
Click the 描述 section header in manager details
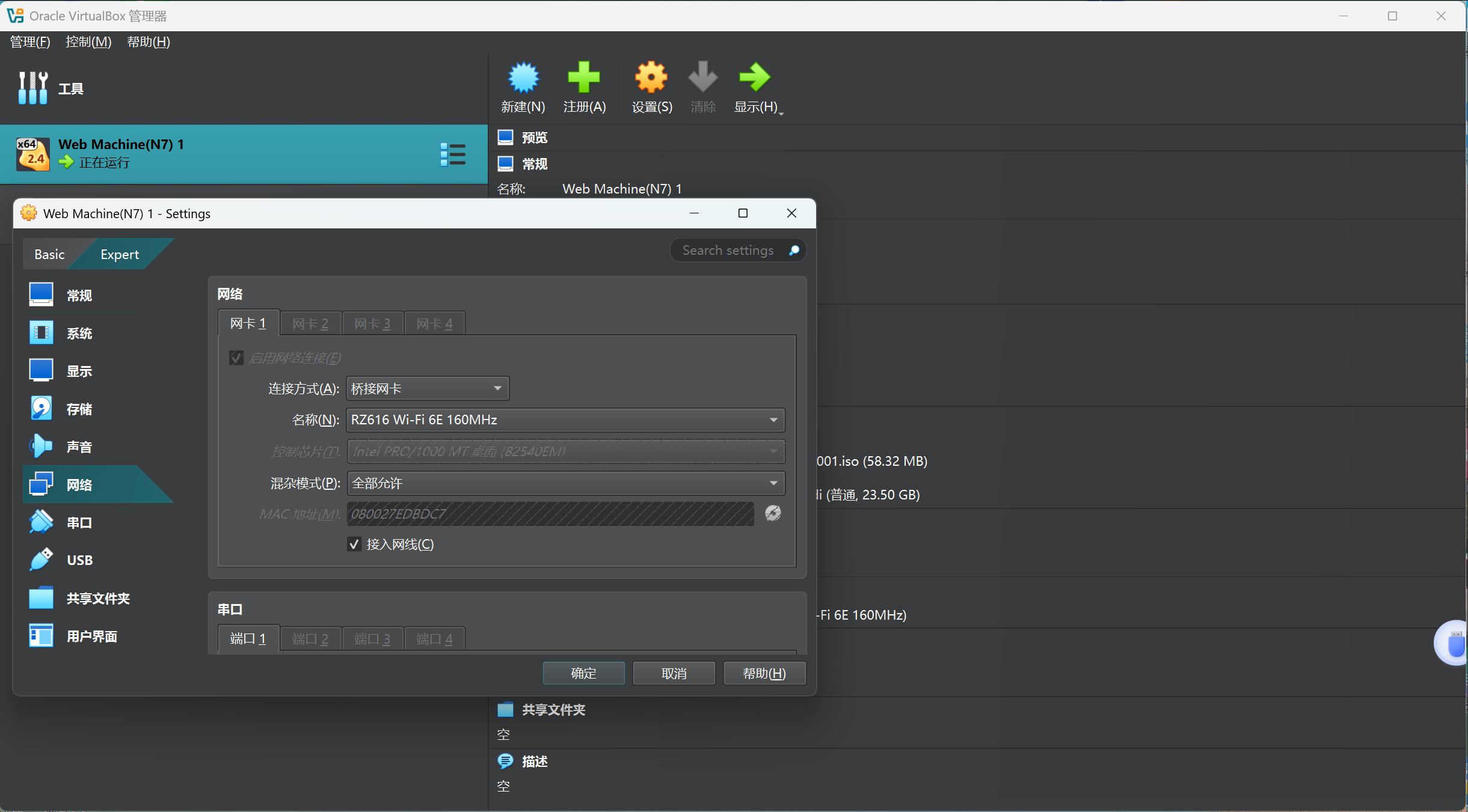534,761
